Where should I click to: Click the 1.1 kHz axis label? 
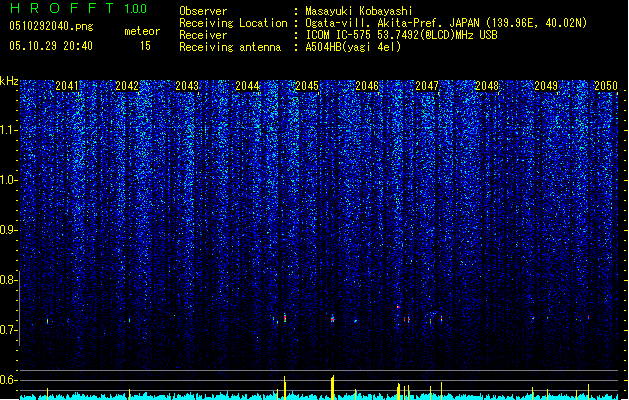coord(8,130)
